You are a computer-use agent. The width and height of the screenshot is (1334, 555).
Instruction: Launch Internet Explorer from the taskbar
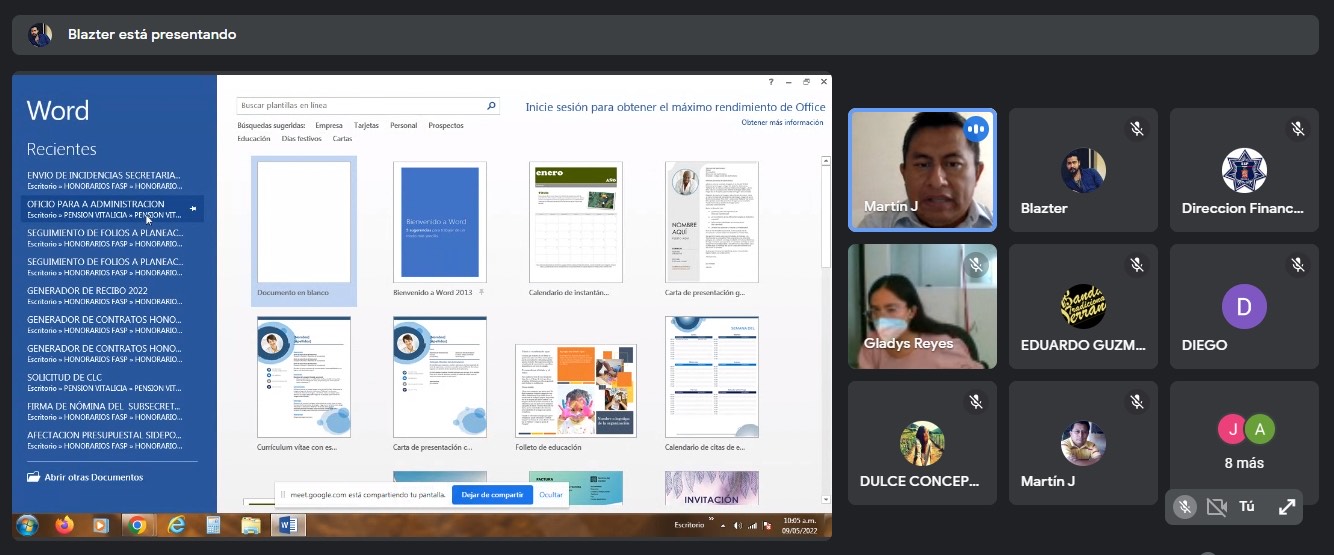click(176, 525)
